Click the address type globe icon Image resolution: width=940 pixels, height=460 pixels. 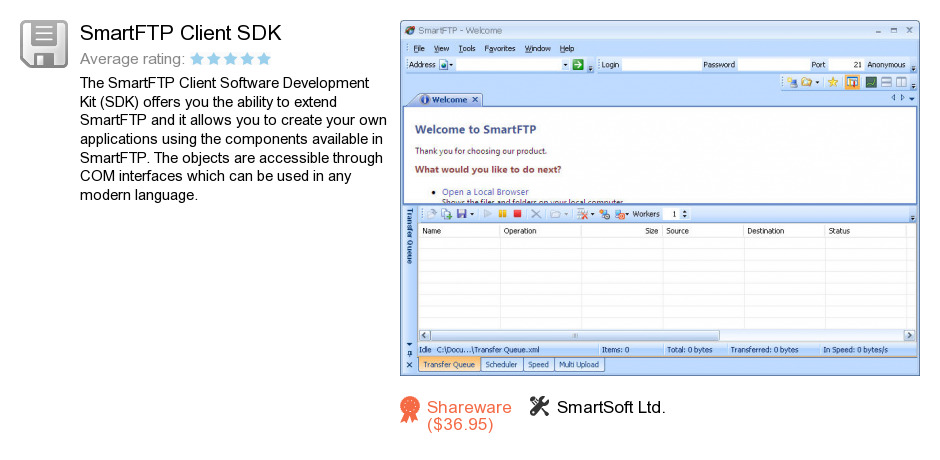(443, 65)
